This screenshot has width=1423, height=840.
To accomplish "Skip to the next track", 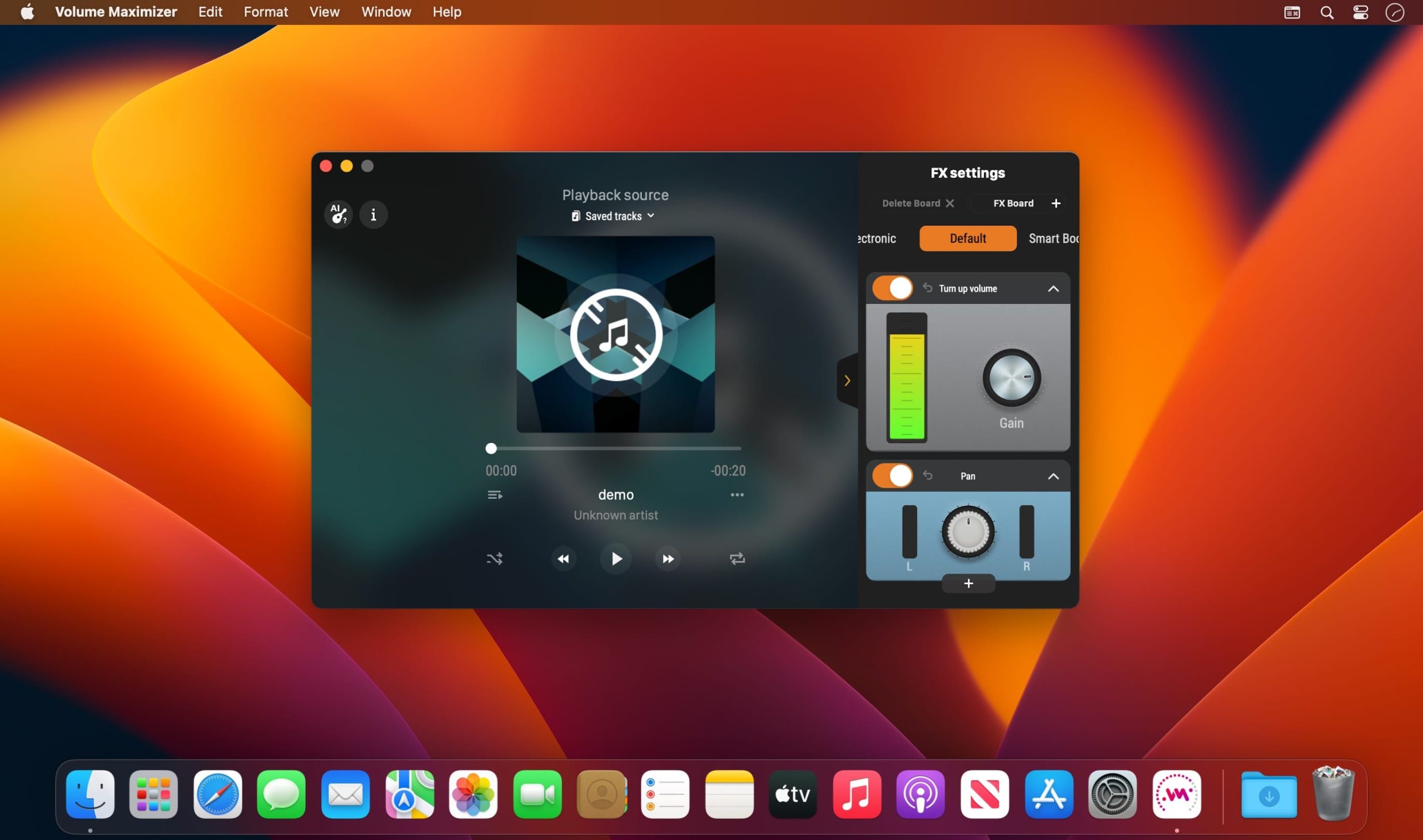I will 668,559.
